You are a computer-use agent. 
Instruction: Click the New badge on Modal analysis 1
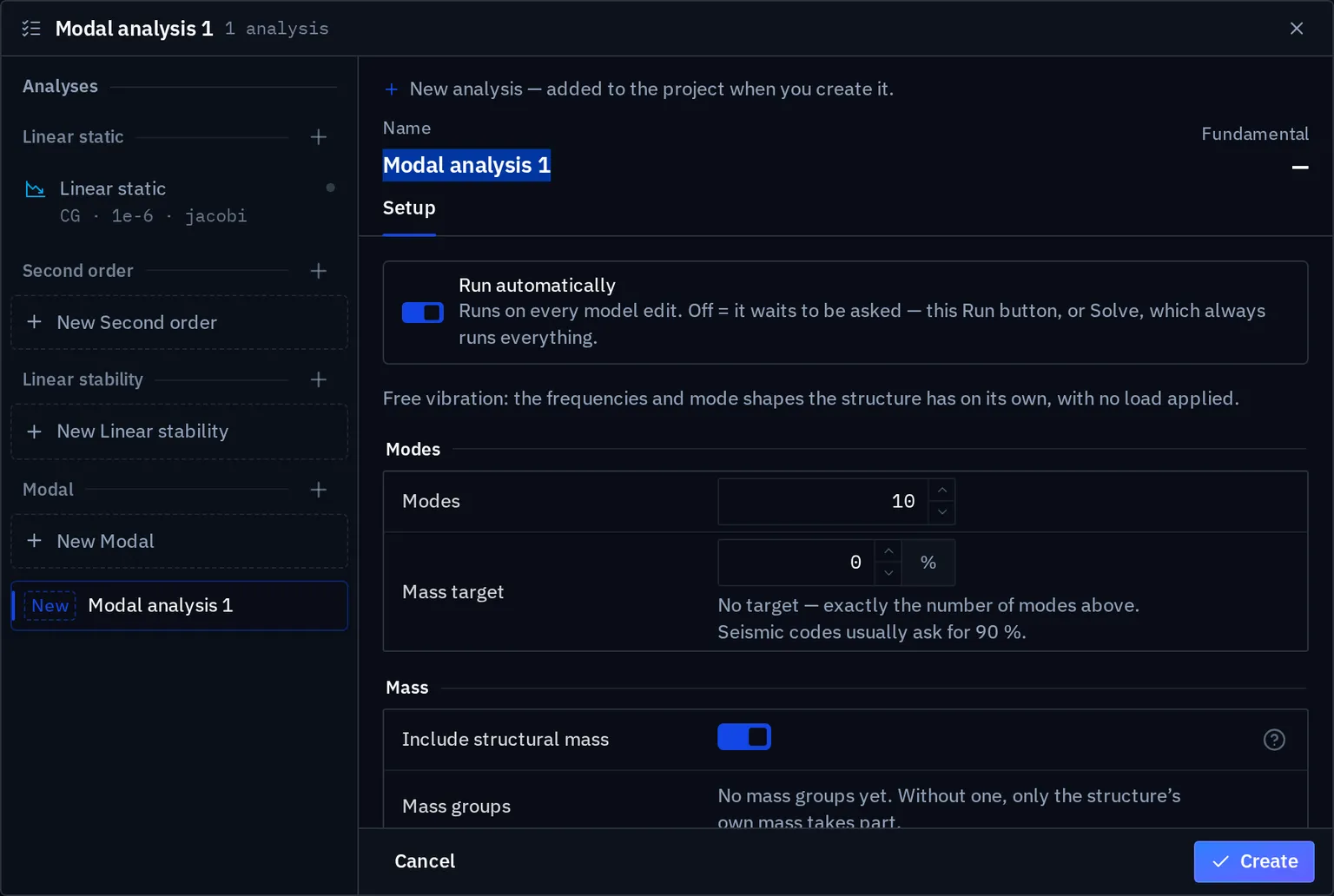pyautogui.click(x=50, y=606)
